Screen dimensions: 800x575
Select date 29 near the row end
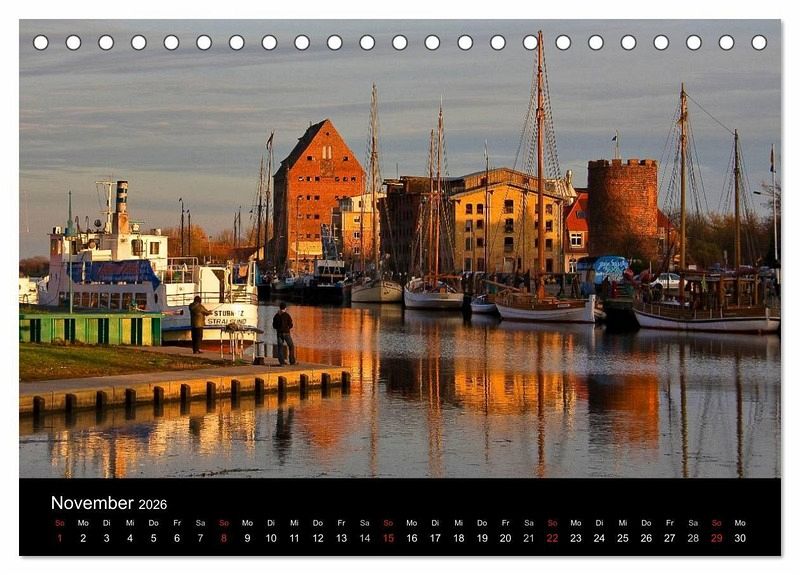(716, 538)
